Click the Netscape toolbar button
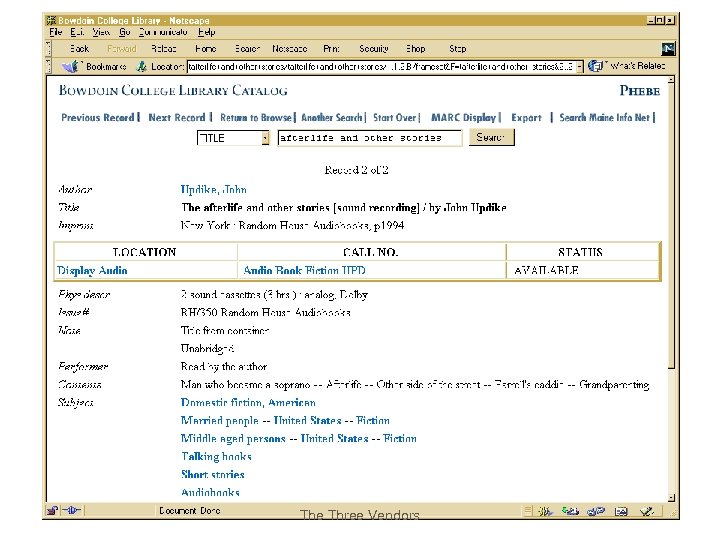Viewport: 720px width, 540px height. click(x=290, y=49)
